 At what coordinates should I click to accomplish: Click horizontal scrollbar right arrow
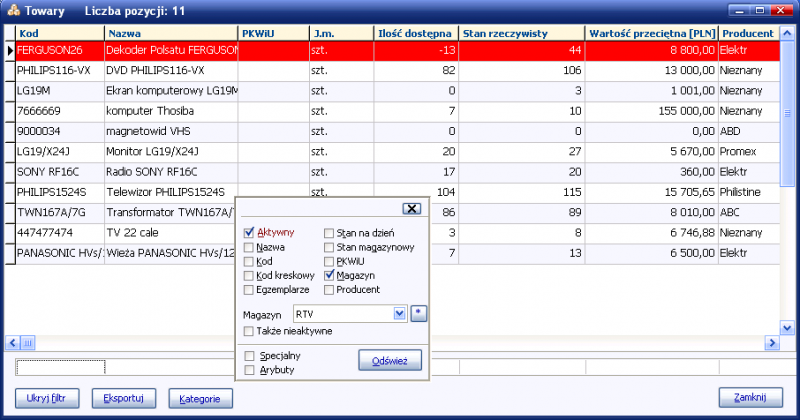click(772, 343)
